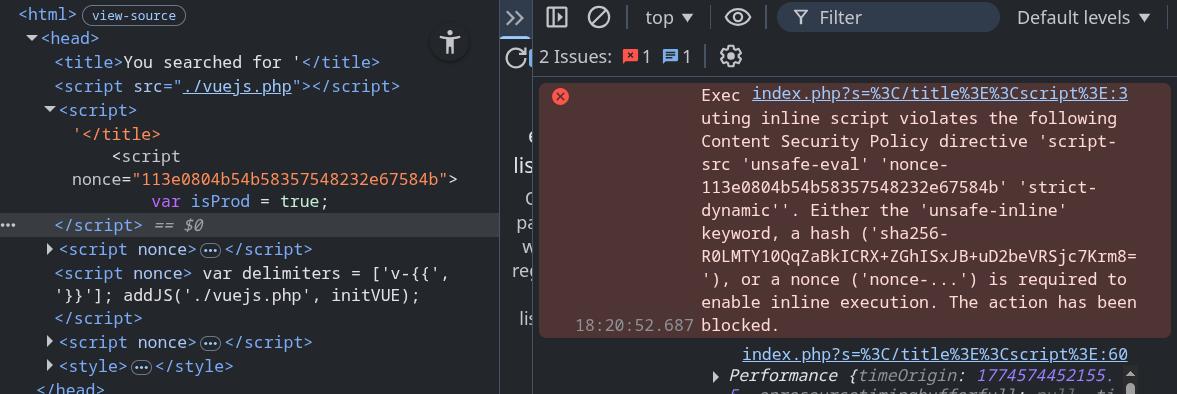Click the view-source badge next to html
Screen dimensions: 1177x394
[x=134, y=15]
